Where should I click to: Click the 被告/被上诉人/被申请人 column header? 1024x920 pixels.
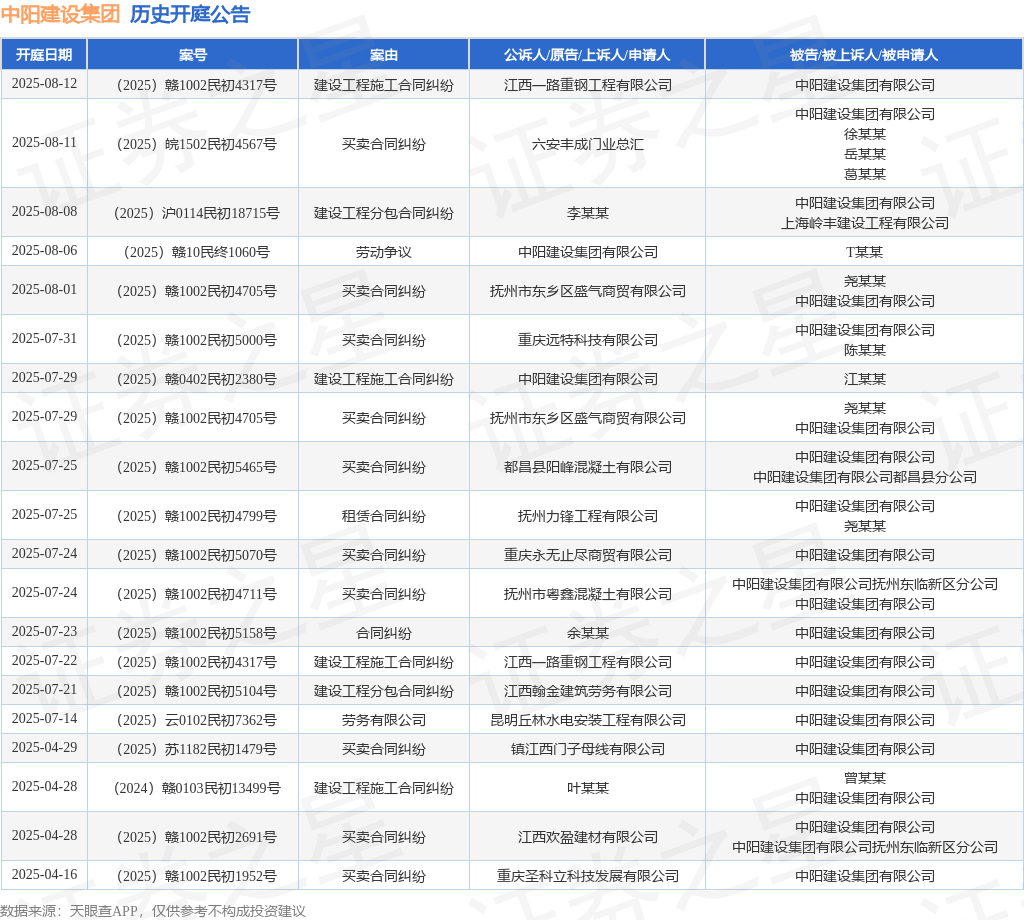click(864, 55)
